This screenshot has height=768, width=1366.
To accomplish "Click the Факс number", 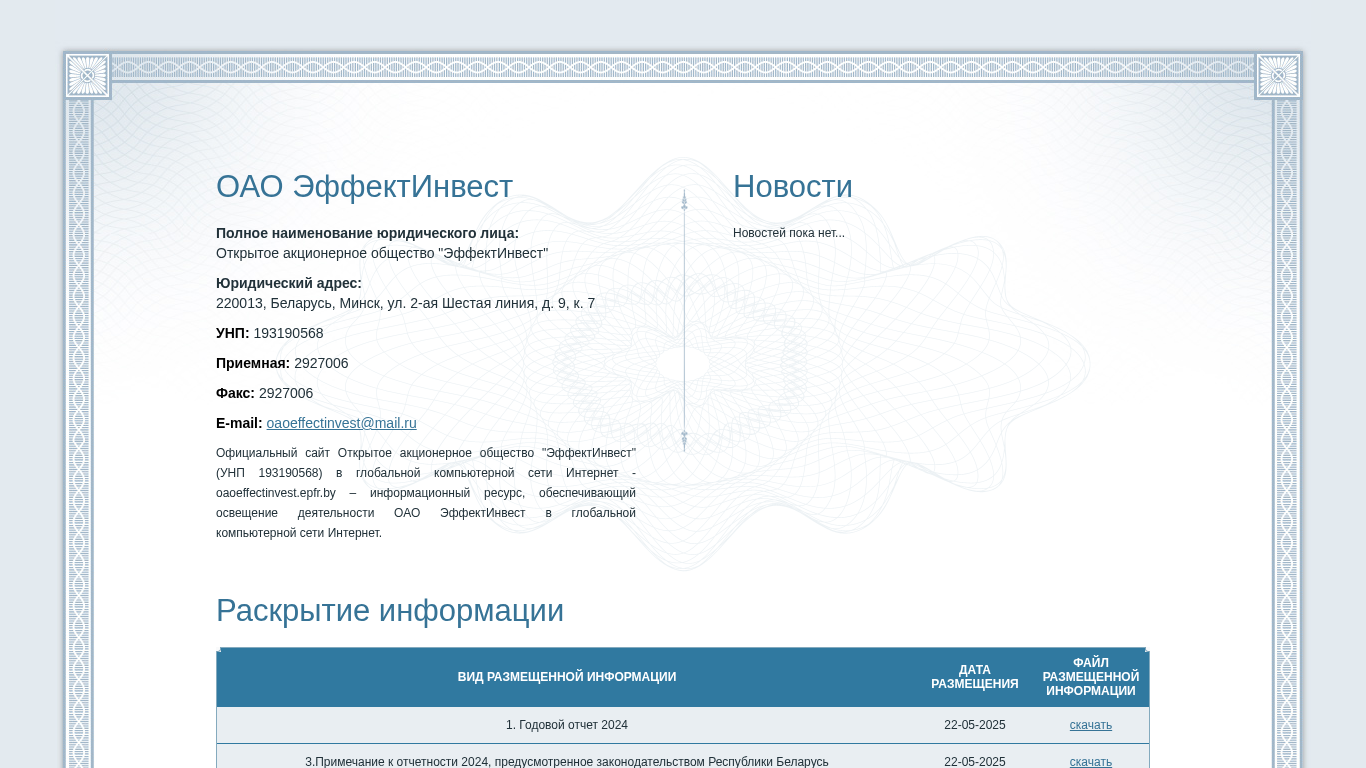I will pos(286,393).
